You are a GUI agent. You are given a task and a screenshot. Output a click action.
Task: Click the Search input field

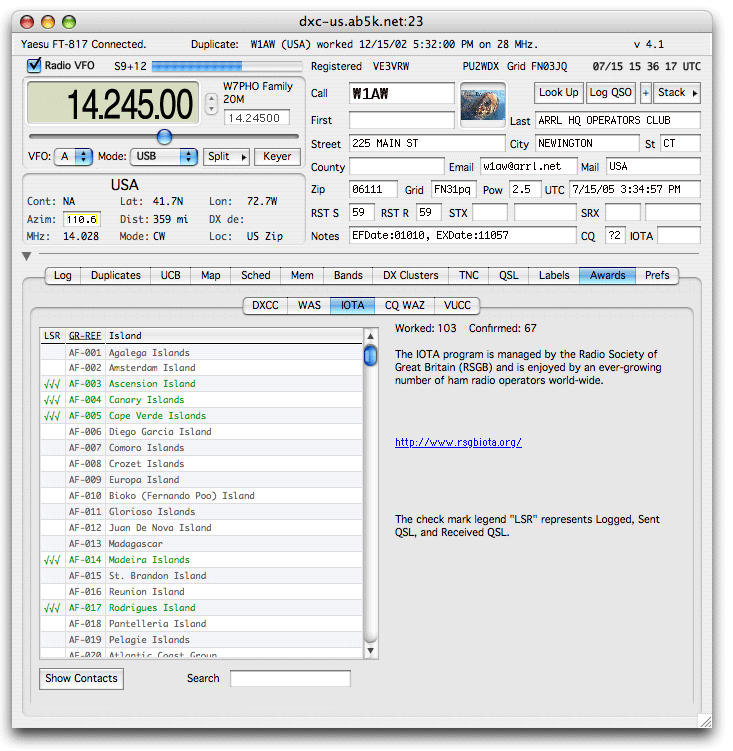tap(290, 679)
